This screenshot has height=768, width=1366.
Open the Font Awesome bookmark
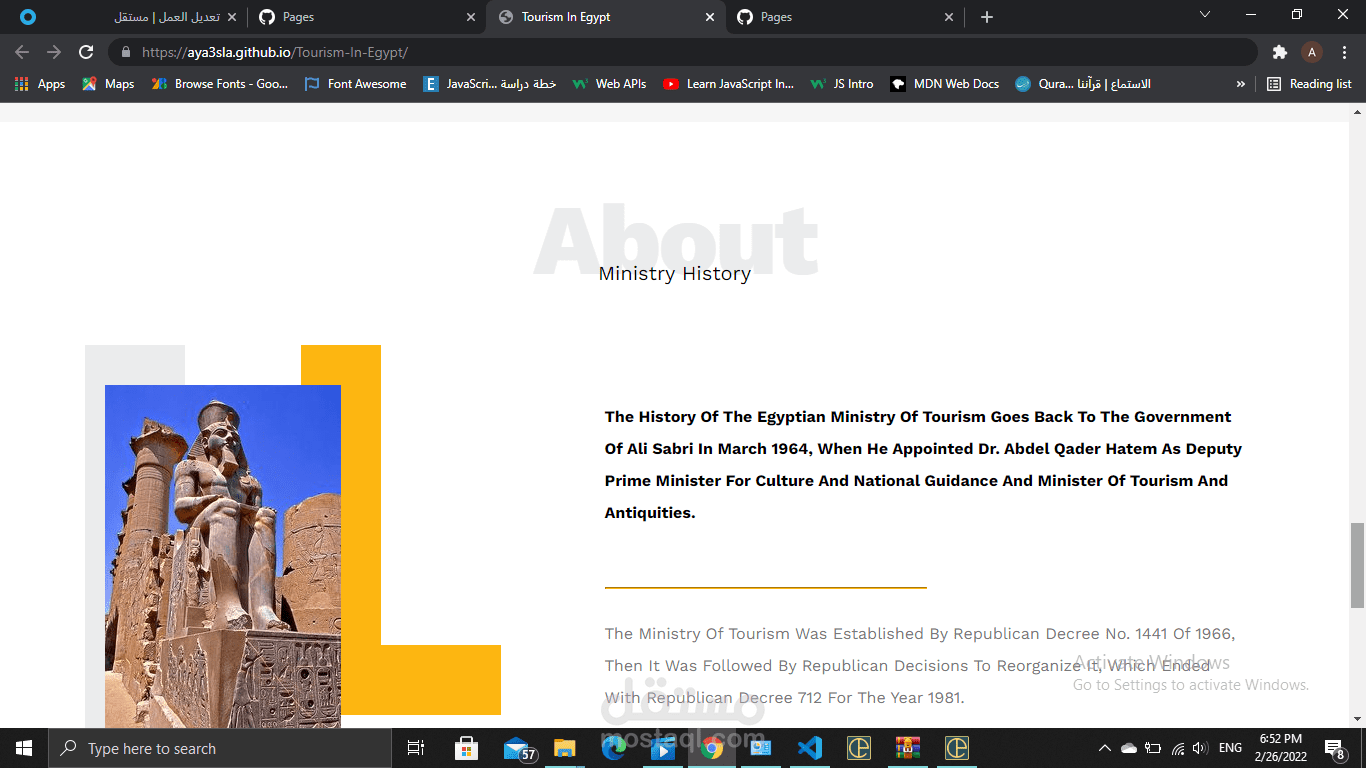(355, 84)
